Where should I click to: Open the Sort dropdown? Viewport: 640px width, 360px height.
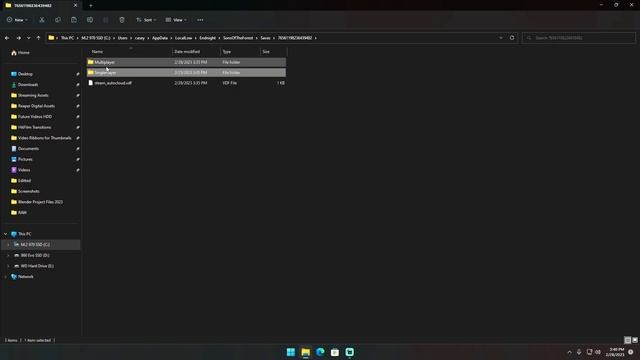coord(146,20)
